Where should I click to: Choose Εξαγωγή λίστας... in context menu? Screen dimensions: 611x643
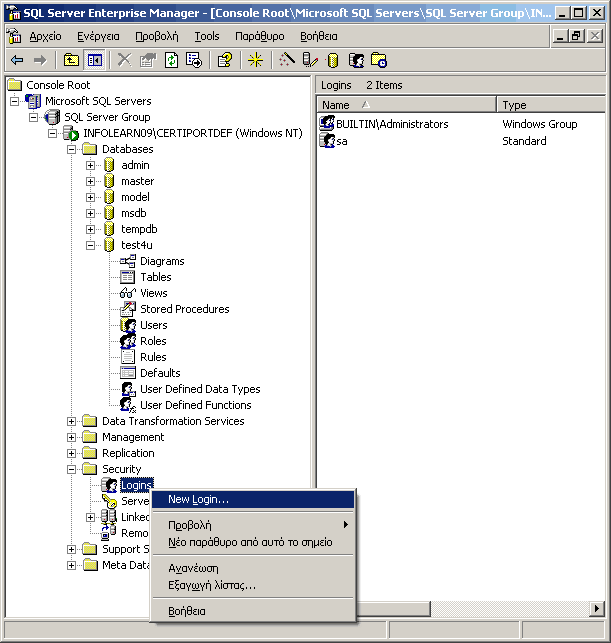point(253,585)
